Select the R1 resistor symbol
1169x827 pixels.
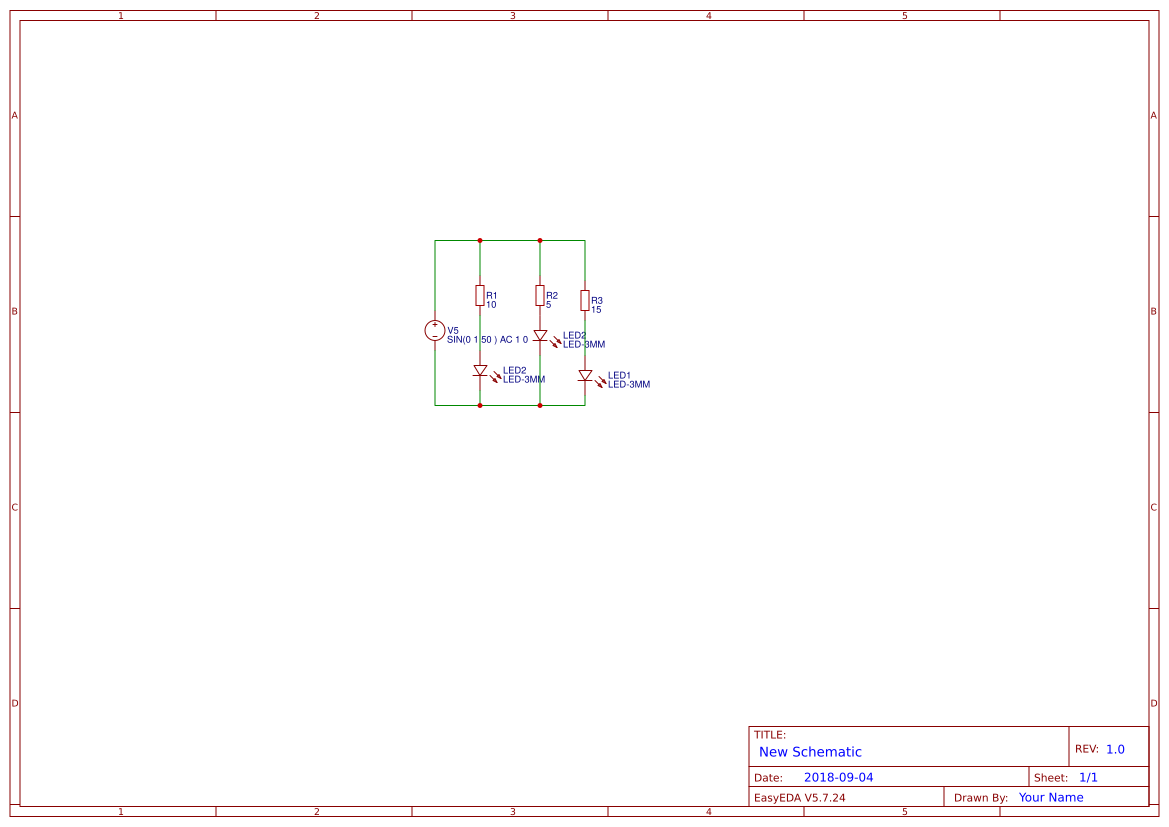pos(480,295)
